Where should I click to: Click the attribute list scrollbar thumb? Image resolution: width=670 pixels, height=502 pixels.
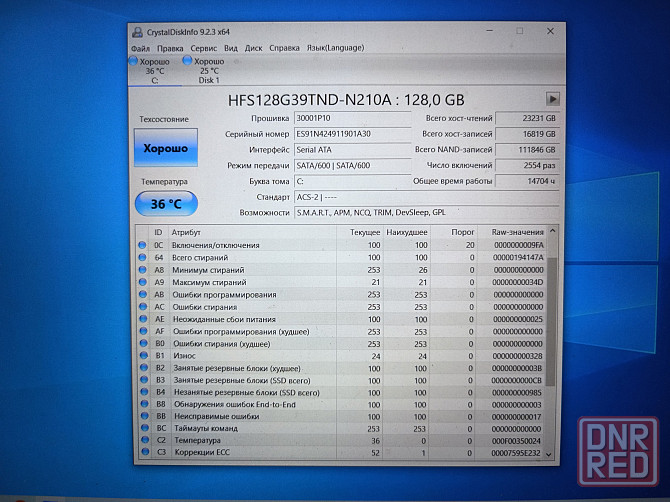click(551, 322)
